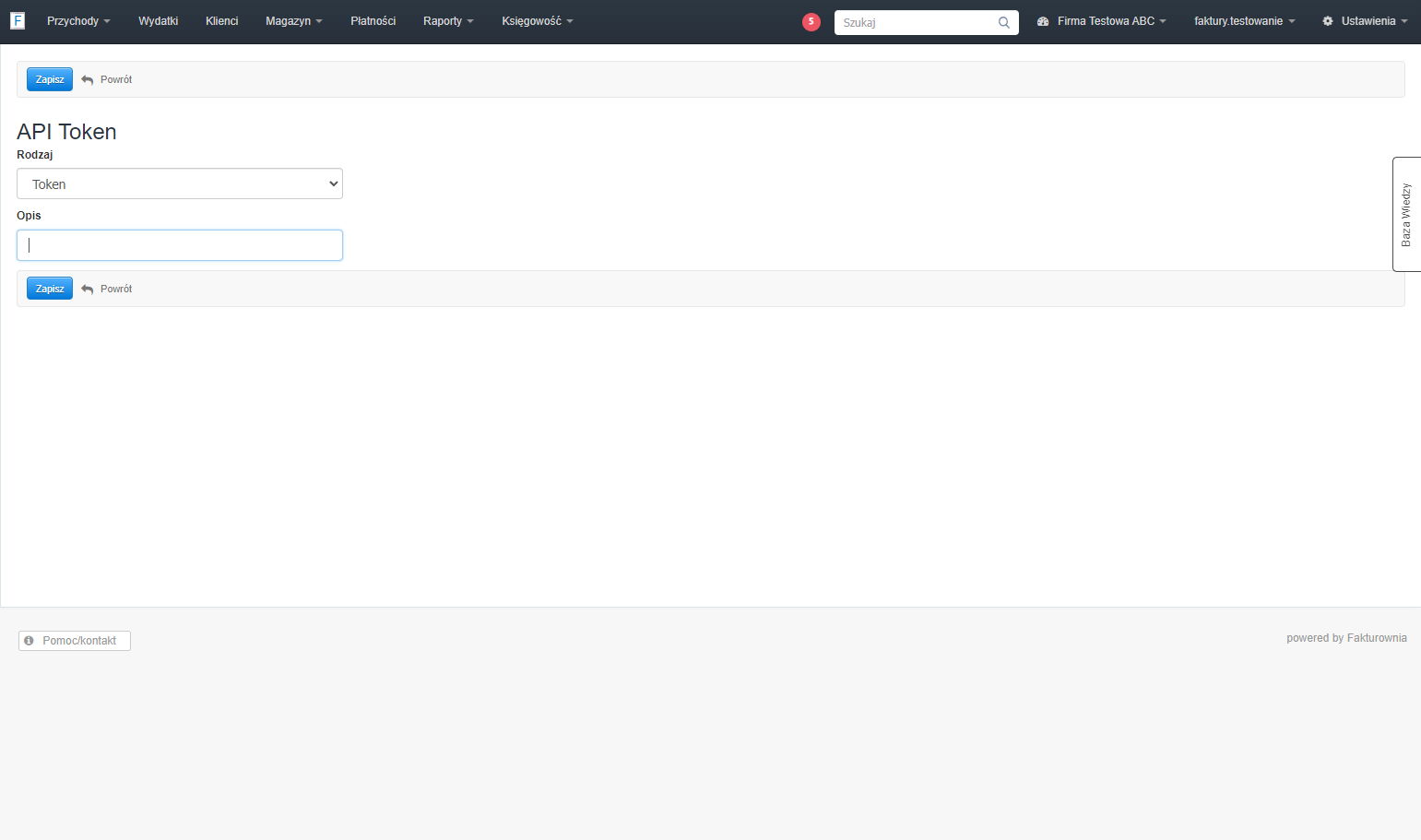Click the bottom Zapisz button
The height and width of the screenshot is (840, 1421).
point(50,289)
